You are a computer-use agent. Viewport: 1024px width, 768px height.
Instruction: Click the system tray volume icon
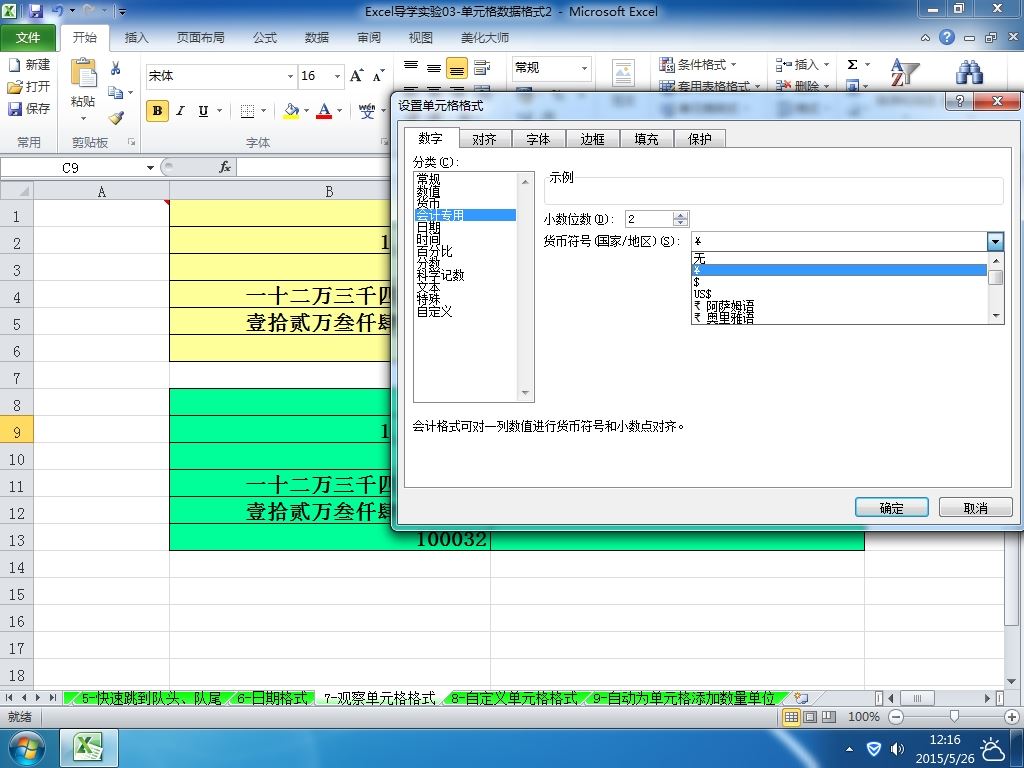pyautogui.click(x=897, y=748)
